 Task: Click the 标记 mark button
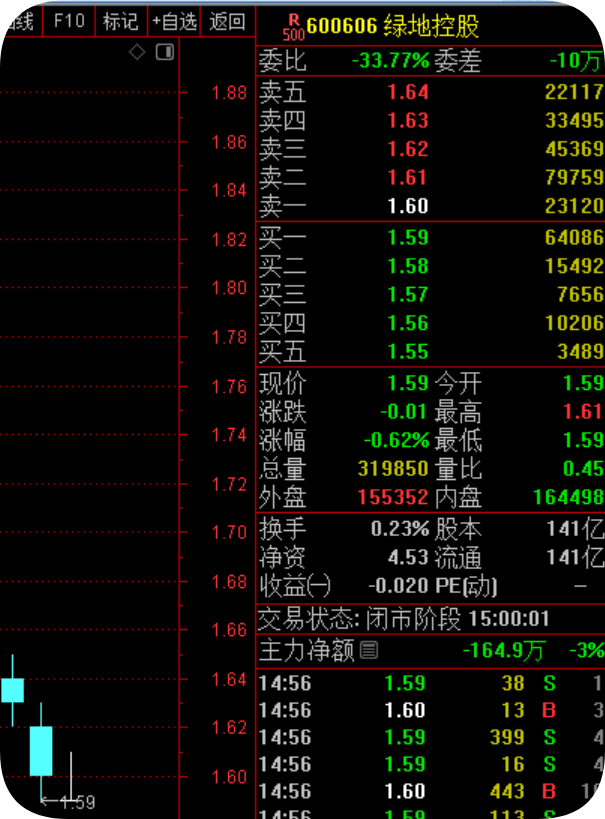[x=121, y=21]
